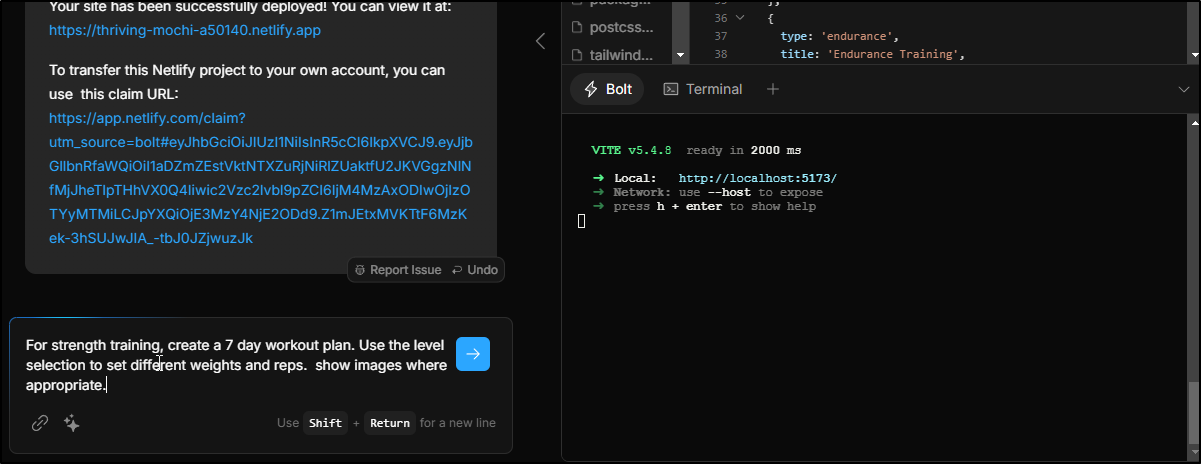Viewport: 1201px width, 464px height.
Task: Click the line number 37 in the editor
Action: tap(720, 36)
